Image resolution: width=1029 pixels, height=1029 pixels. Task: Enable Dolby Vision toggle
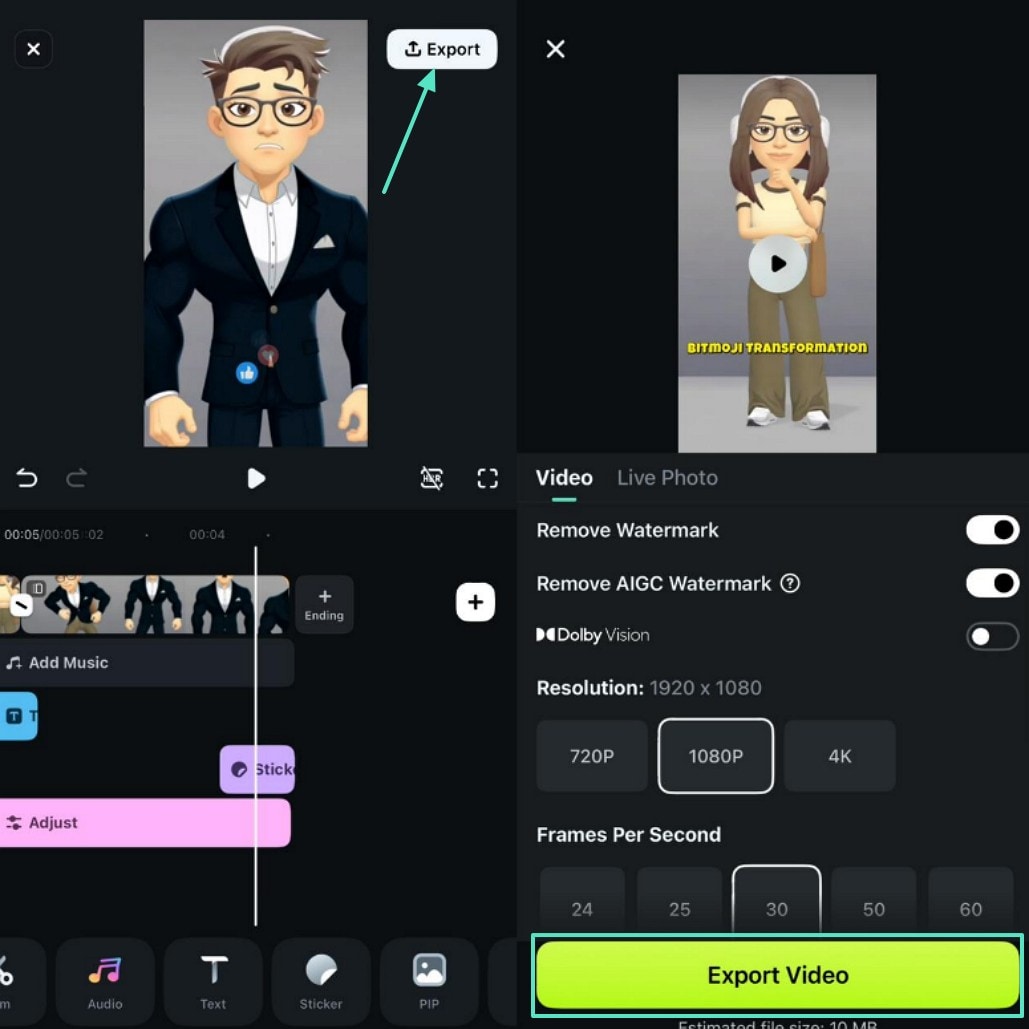(992, 636)
